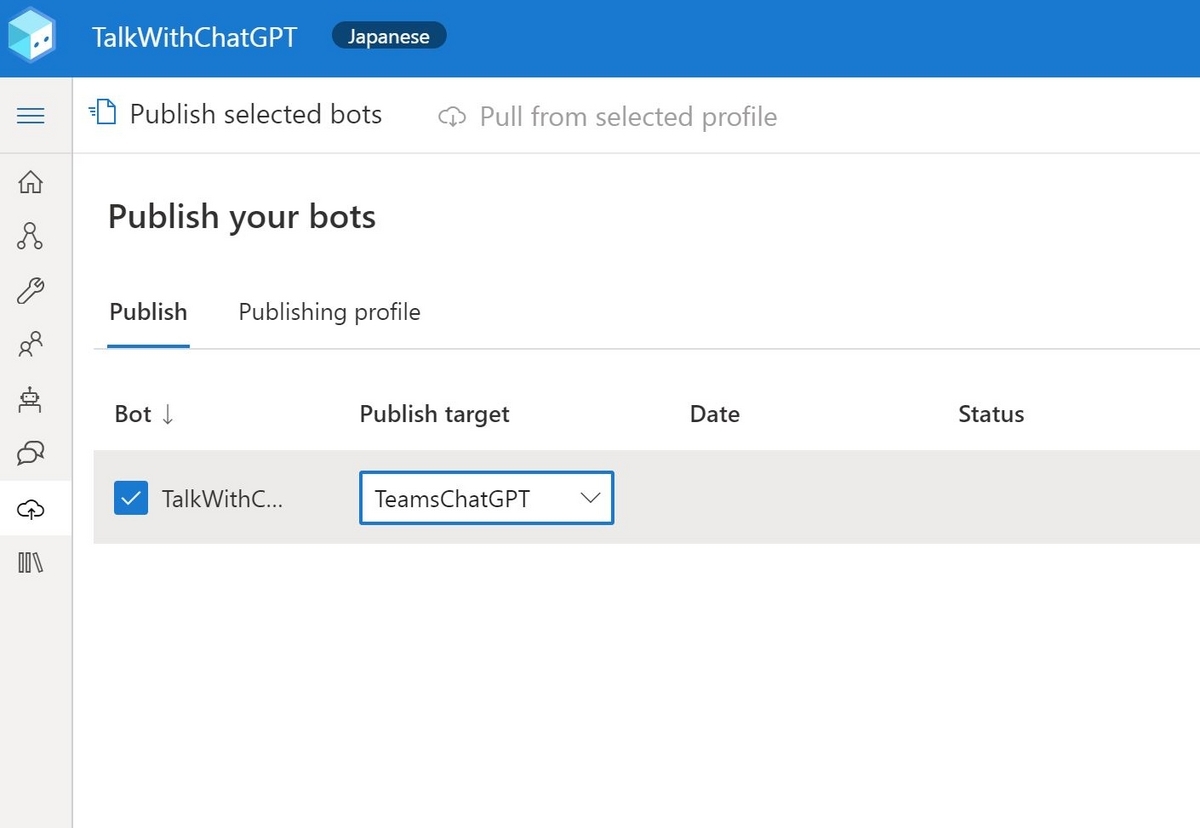1200x828 pixels.
Task: Open the TeamsChatGPT publish target dropdown
Action: (486, 497)
